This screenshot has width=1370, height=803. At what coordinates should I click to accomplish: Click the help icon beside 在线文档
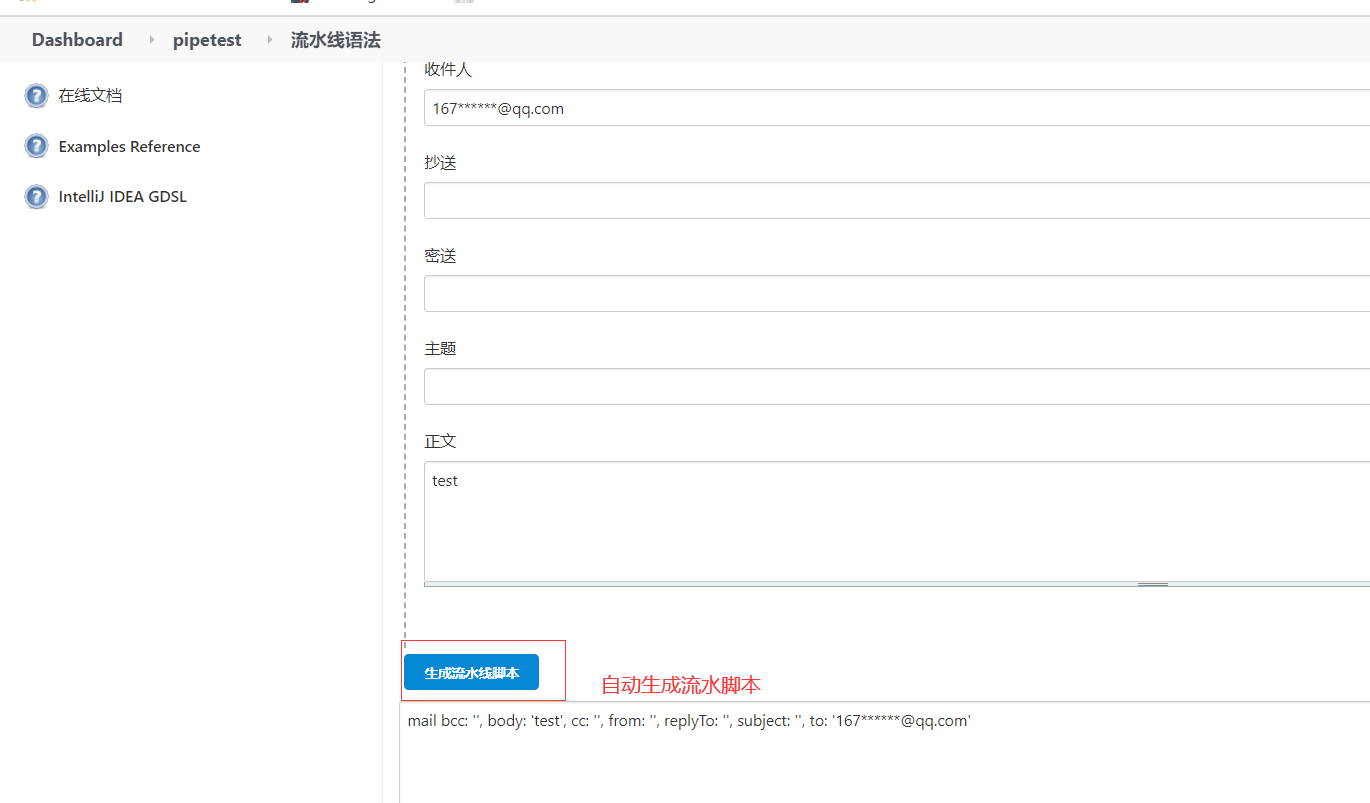tap(36, 96)
